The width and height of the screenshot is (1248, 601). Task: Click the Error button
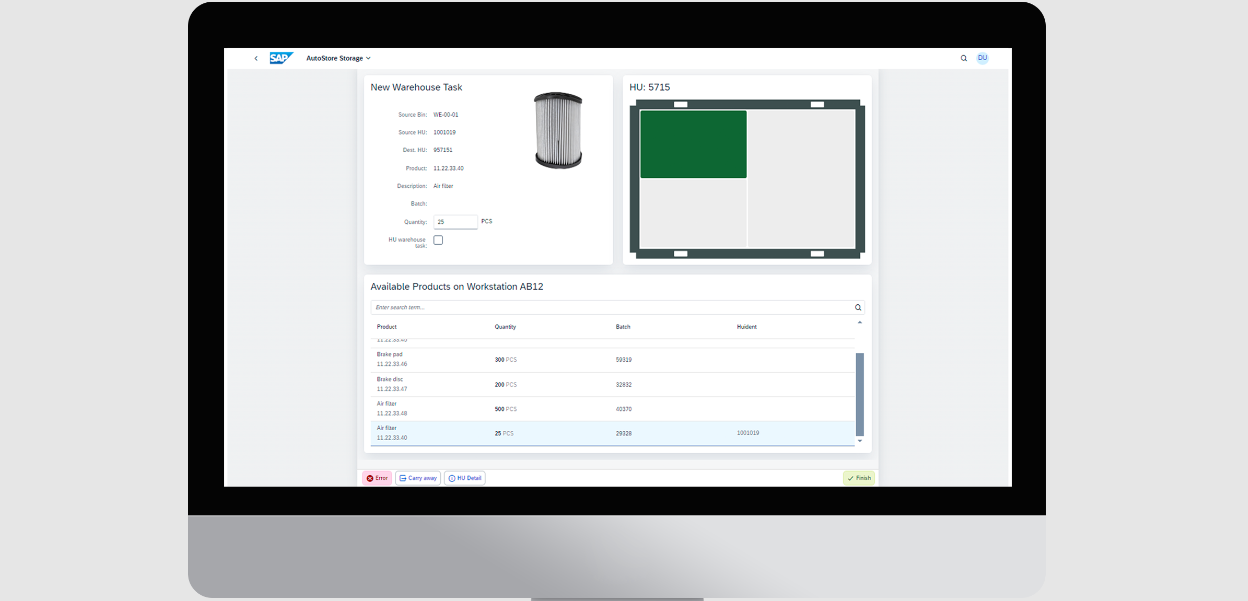(x=377, y=478)
